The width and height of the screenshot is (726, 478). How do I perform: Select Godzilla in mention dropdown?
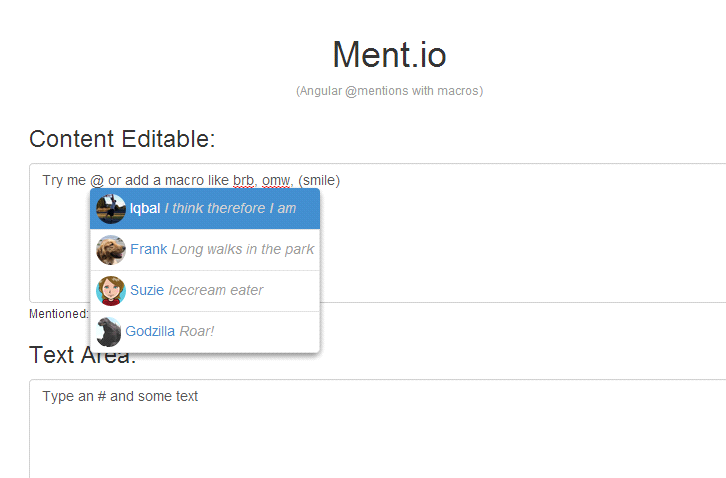pyautogui.click(x=205, y=331)
